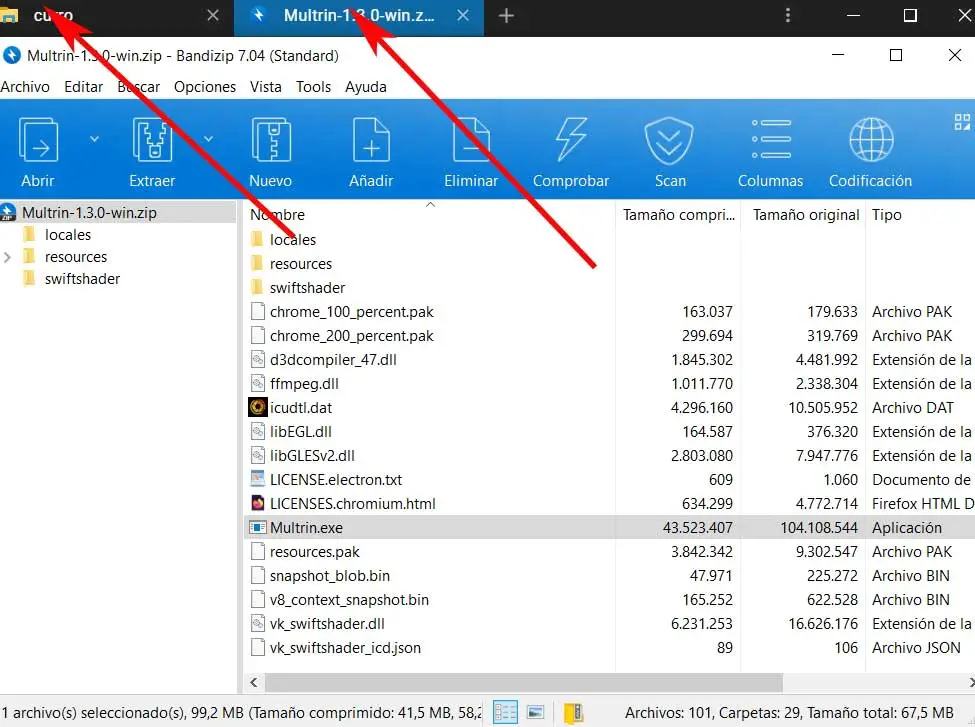Select Multrin-1.3.0-win.zip root in tree
Image resolution: width=975 pixels, height=727 pixels.
89,213
